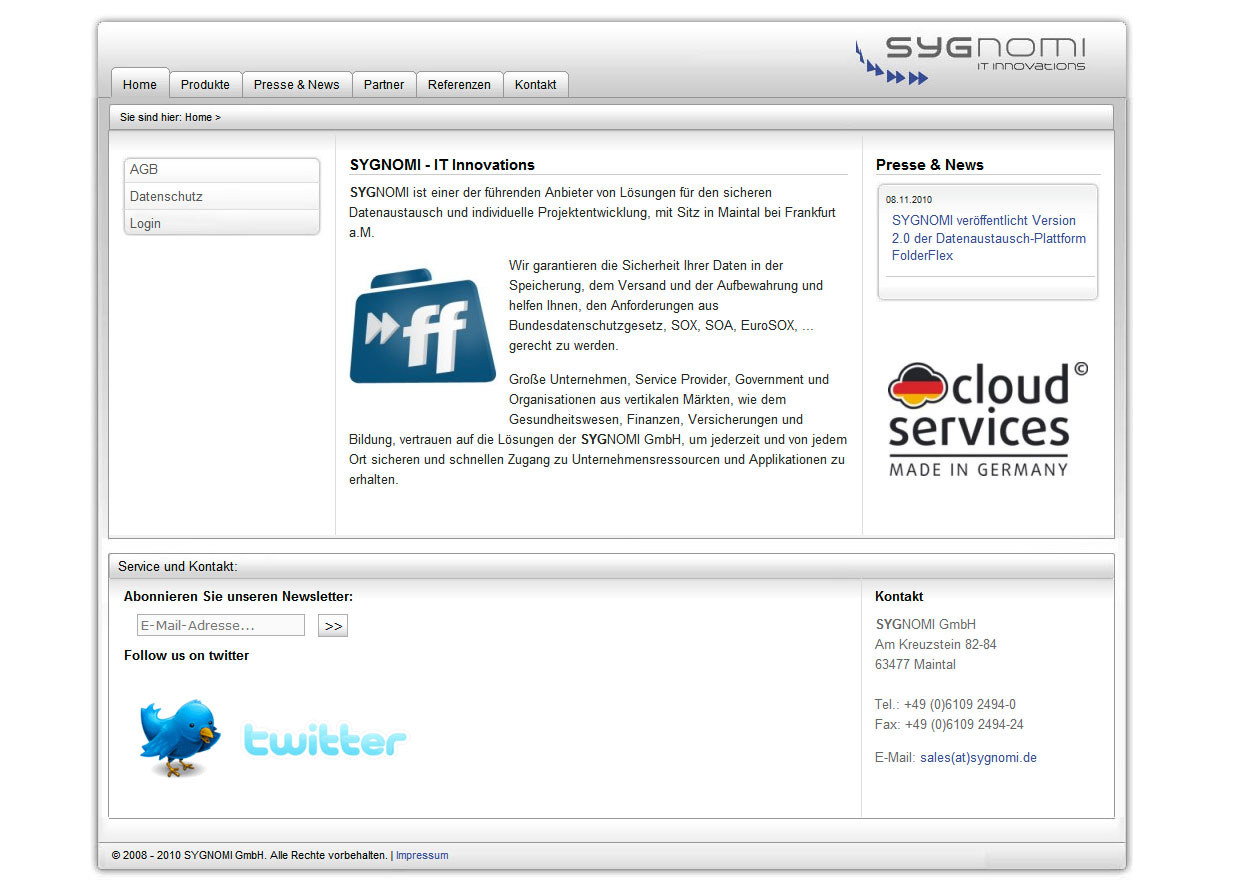
Task: Open the AGB sidebar item
Action: click(222, 170)
